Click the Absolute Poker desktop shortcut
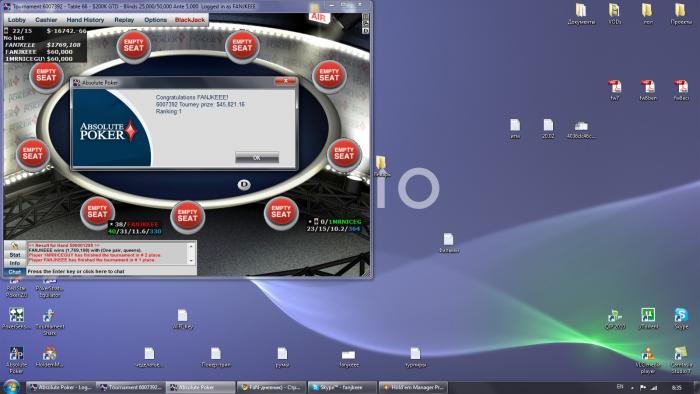Viewport: 700px width, 394px height. [x=16, y=360]
